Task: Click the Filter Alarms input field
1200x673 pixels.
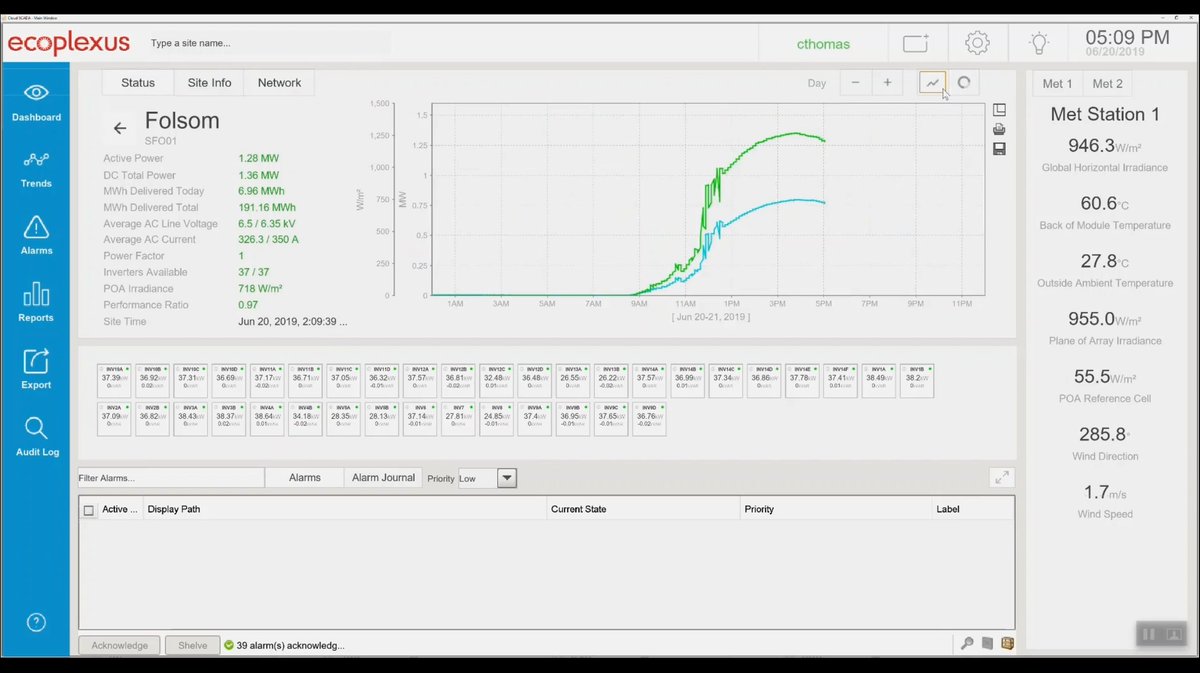Action: point(171,478)
